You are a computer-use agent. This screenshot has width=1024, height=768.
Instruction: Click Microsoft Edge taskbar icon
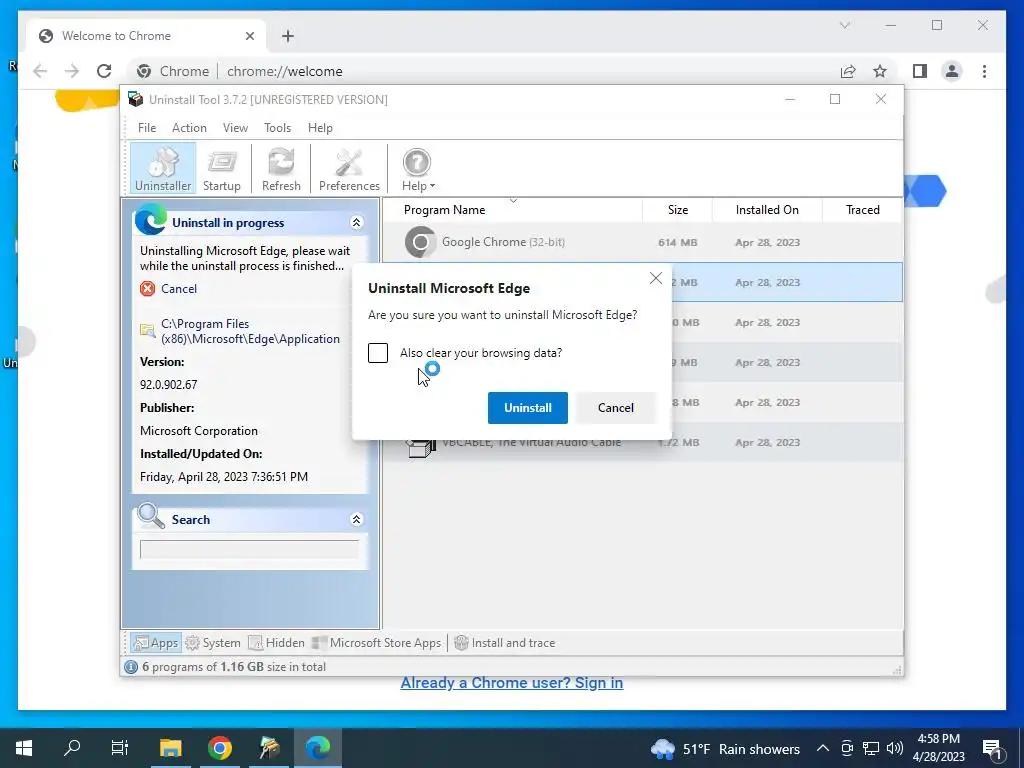(x=318, y=748)
